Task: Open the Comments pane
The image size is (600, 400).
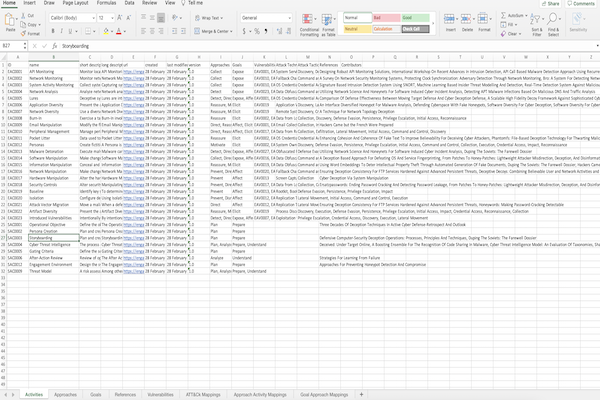Action: [x=581, y=3]
